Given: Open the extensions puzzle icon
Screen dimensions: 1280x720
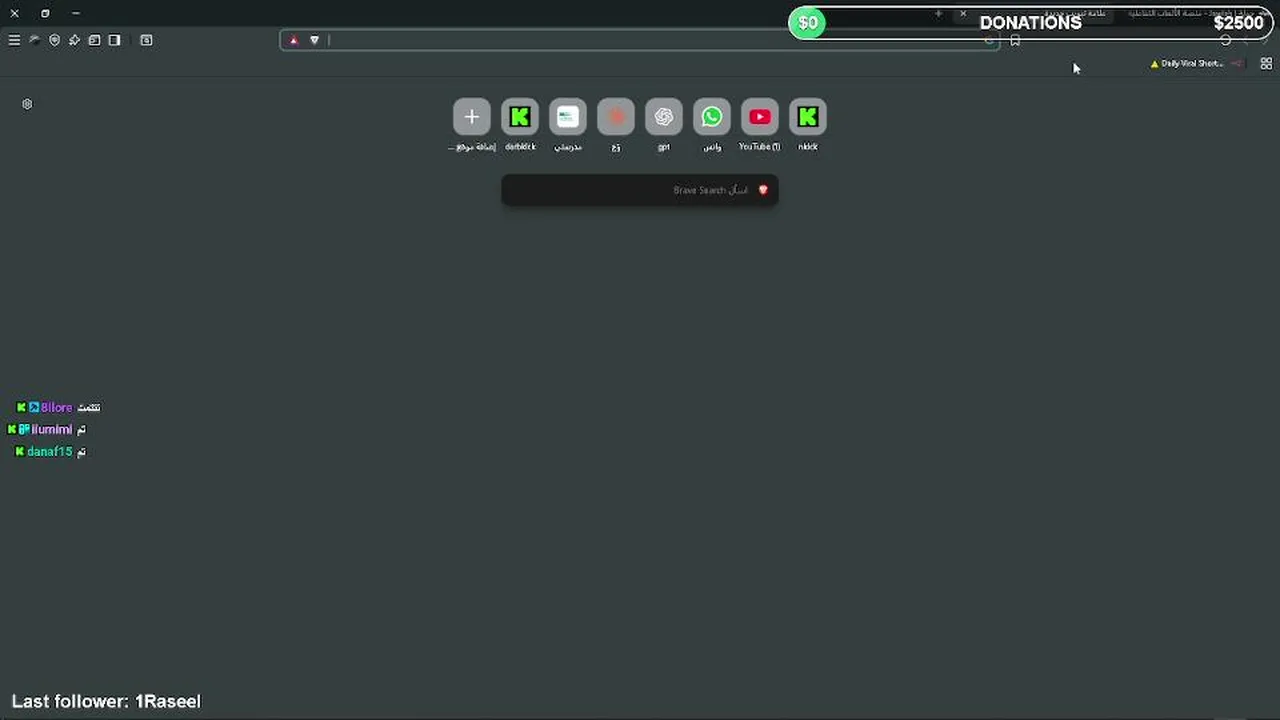Looking at the screenshot, I should point(74,40).
